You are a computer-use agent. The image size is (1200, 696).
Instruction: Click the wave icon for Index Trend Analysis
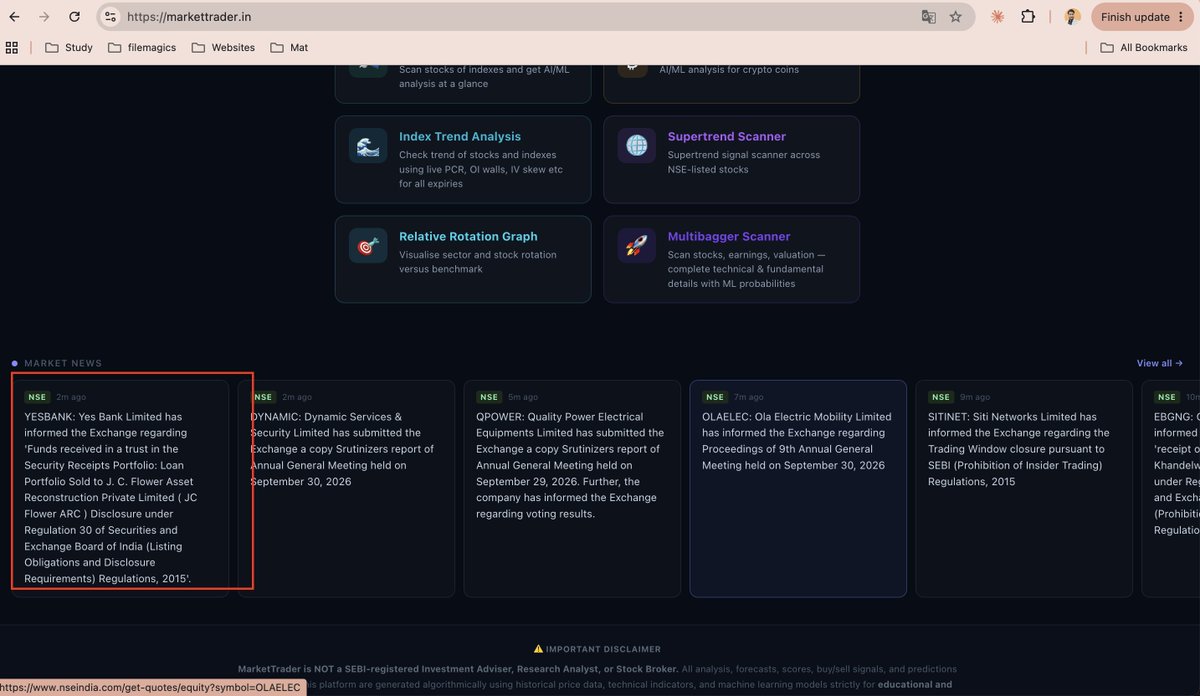(x=368, y=146)
